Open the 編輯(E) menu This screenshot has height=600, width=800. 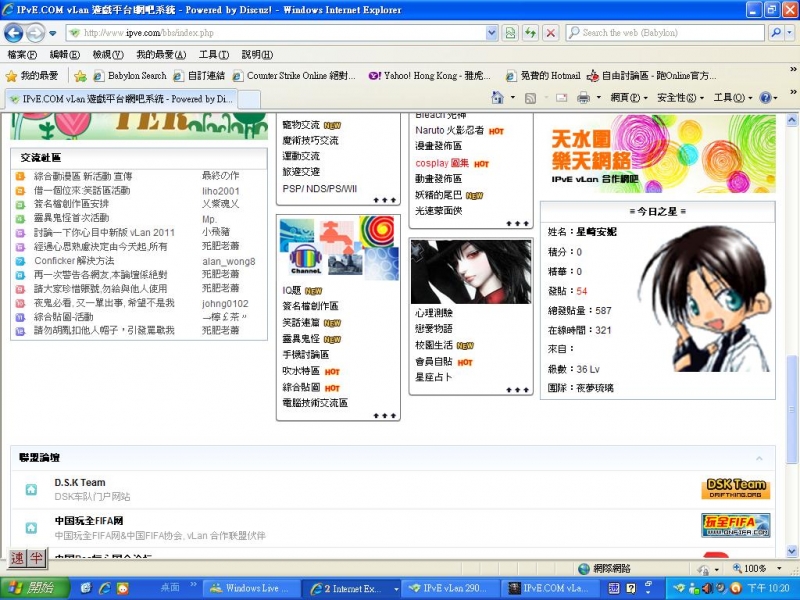(64, 55)
